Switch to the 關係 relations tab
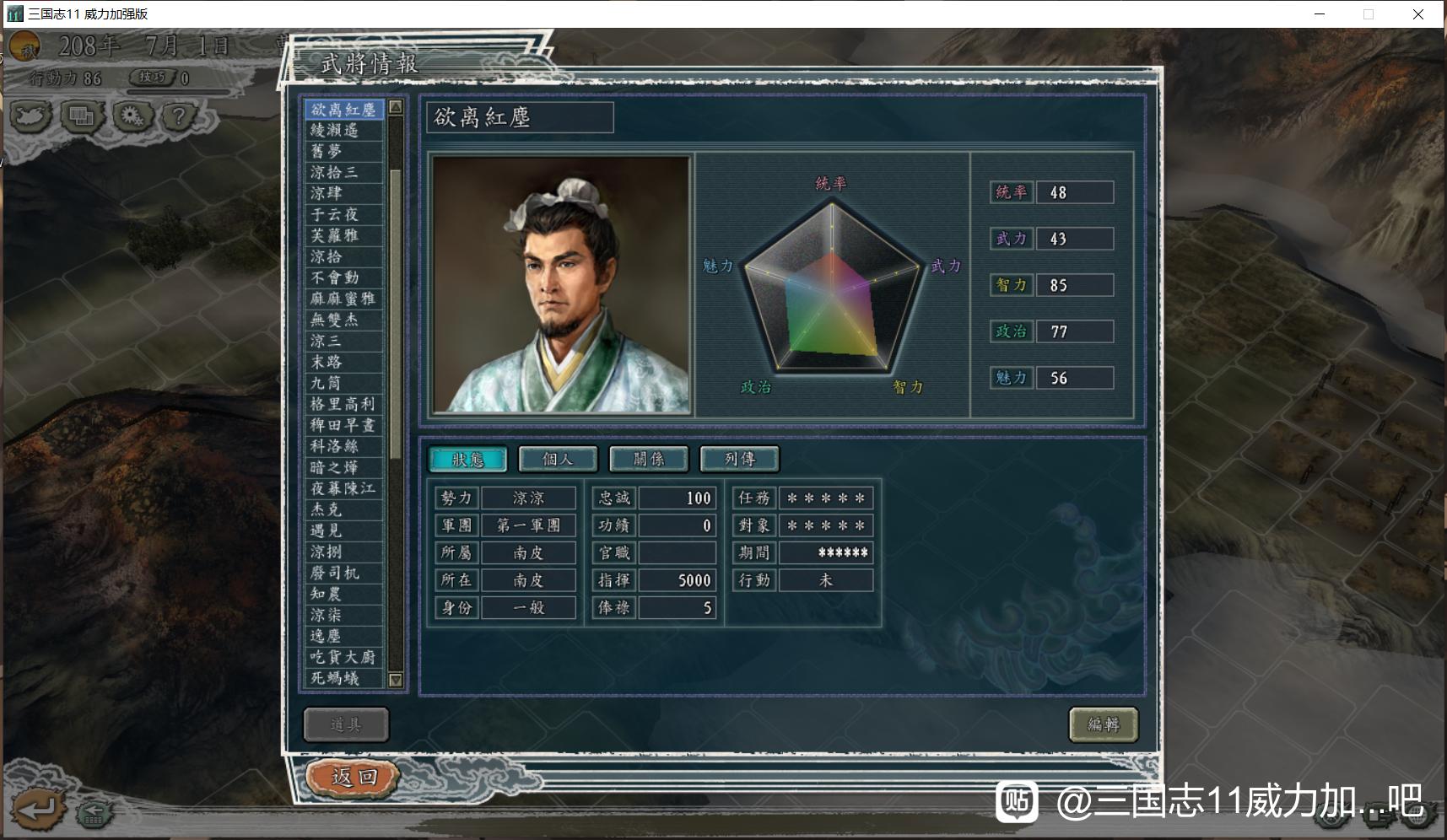 pyautogui.click(x=649, y=459)
